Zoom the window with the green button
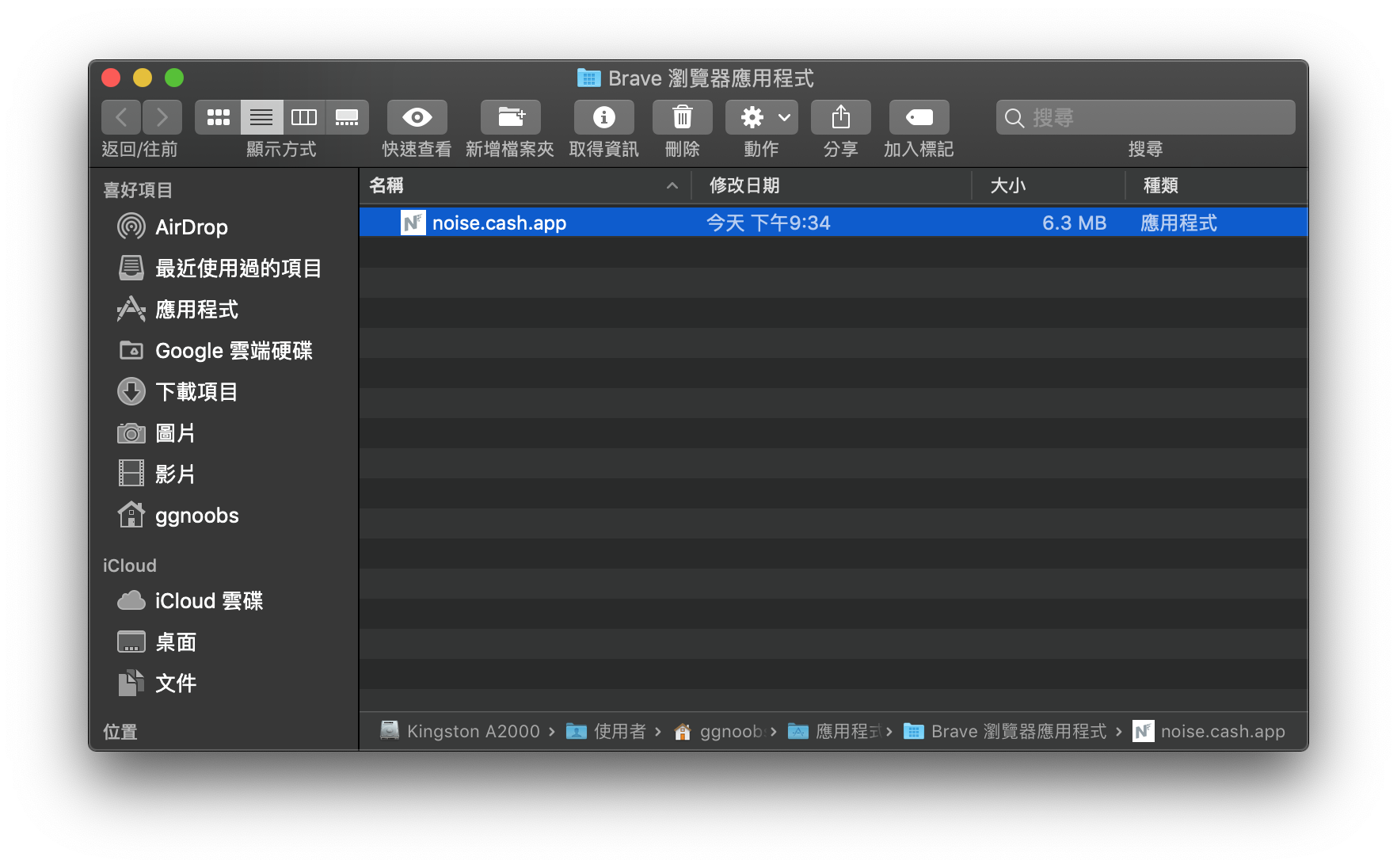 click(174, 78)
